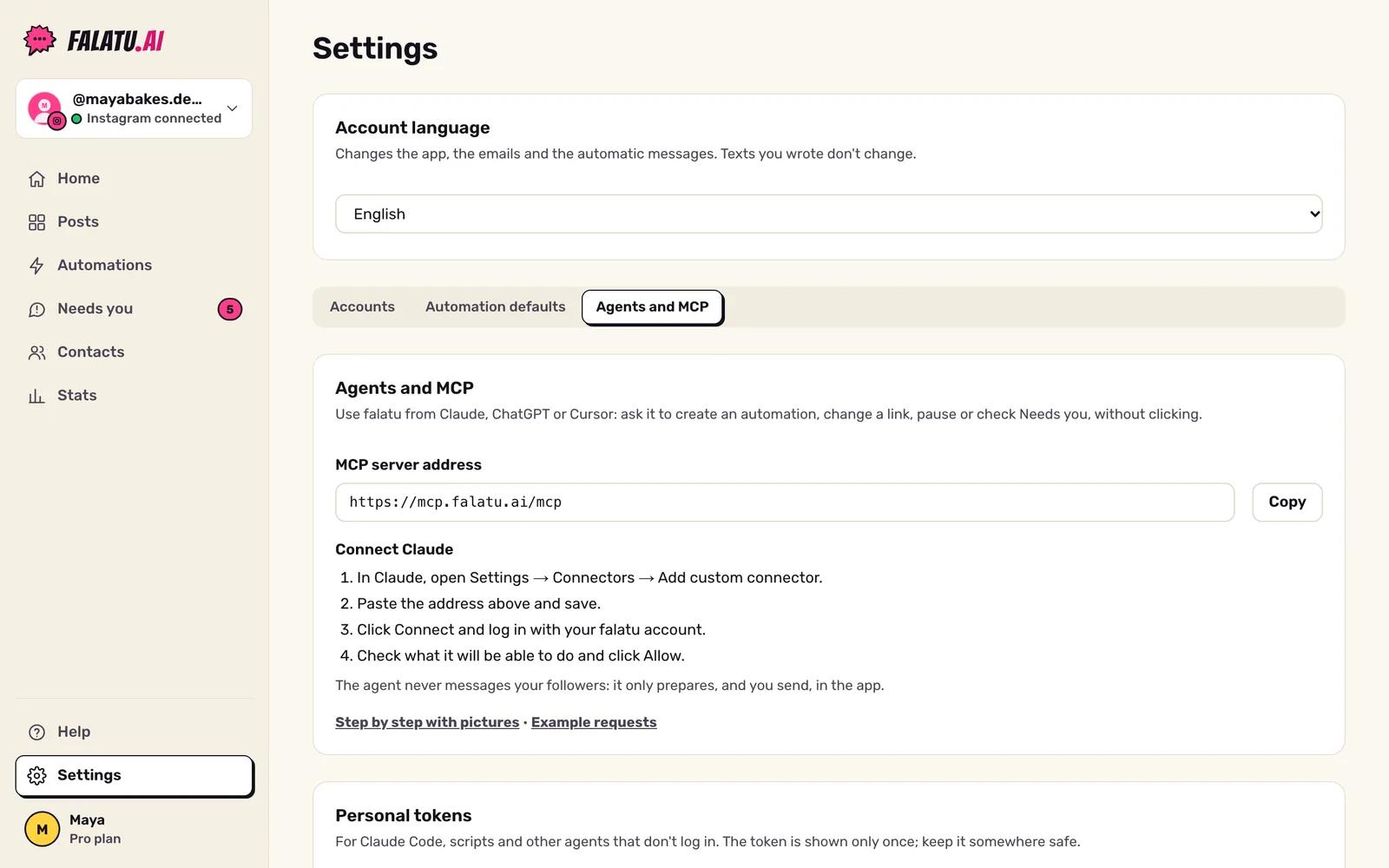Viewport: 1389px width, 868px height.
Task: Expand the @mayabakes account switcher chevron
Action: [232, 108]
